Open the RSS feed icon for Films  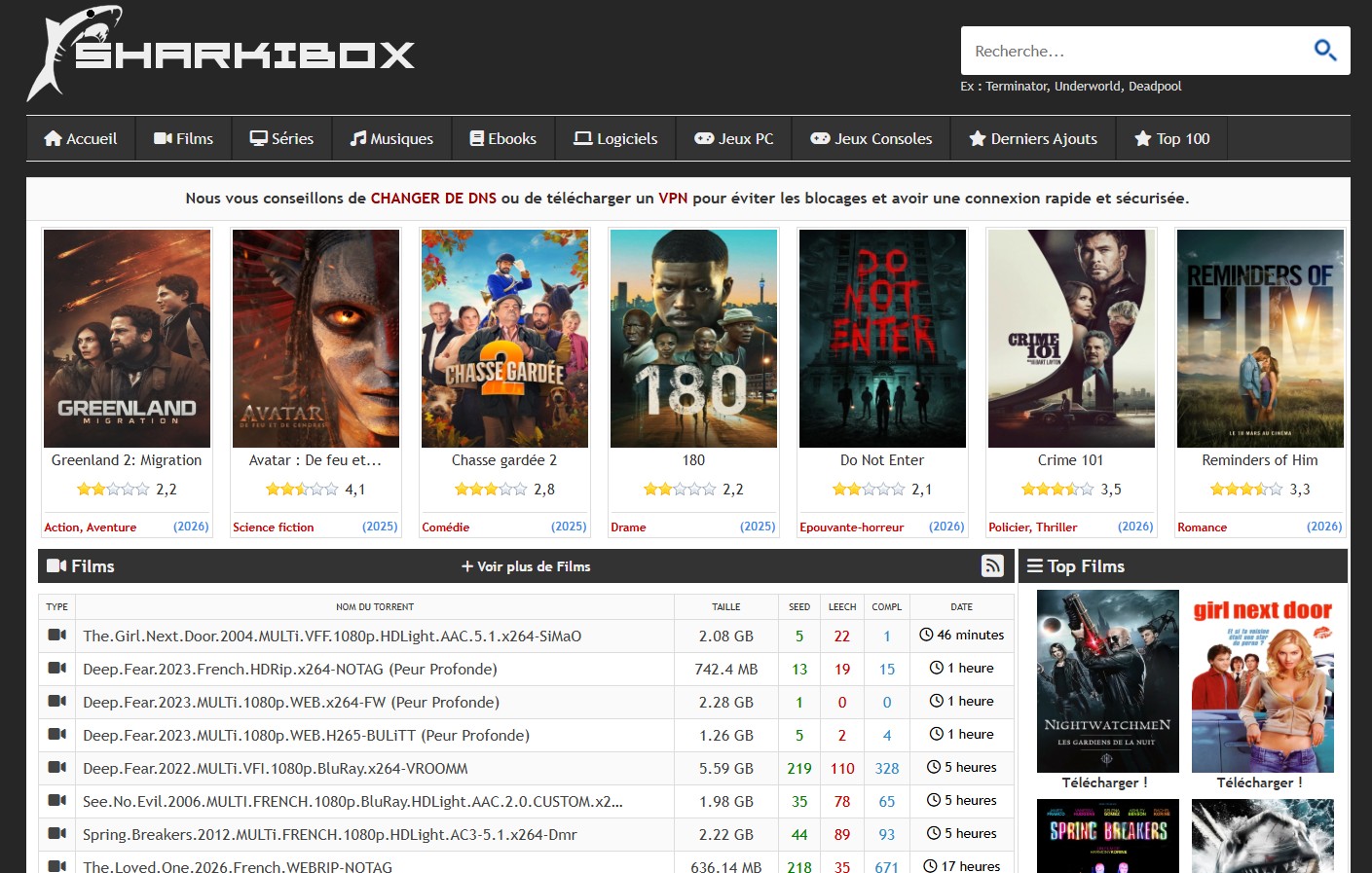(x=992, y=565)
